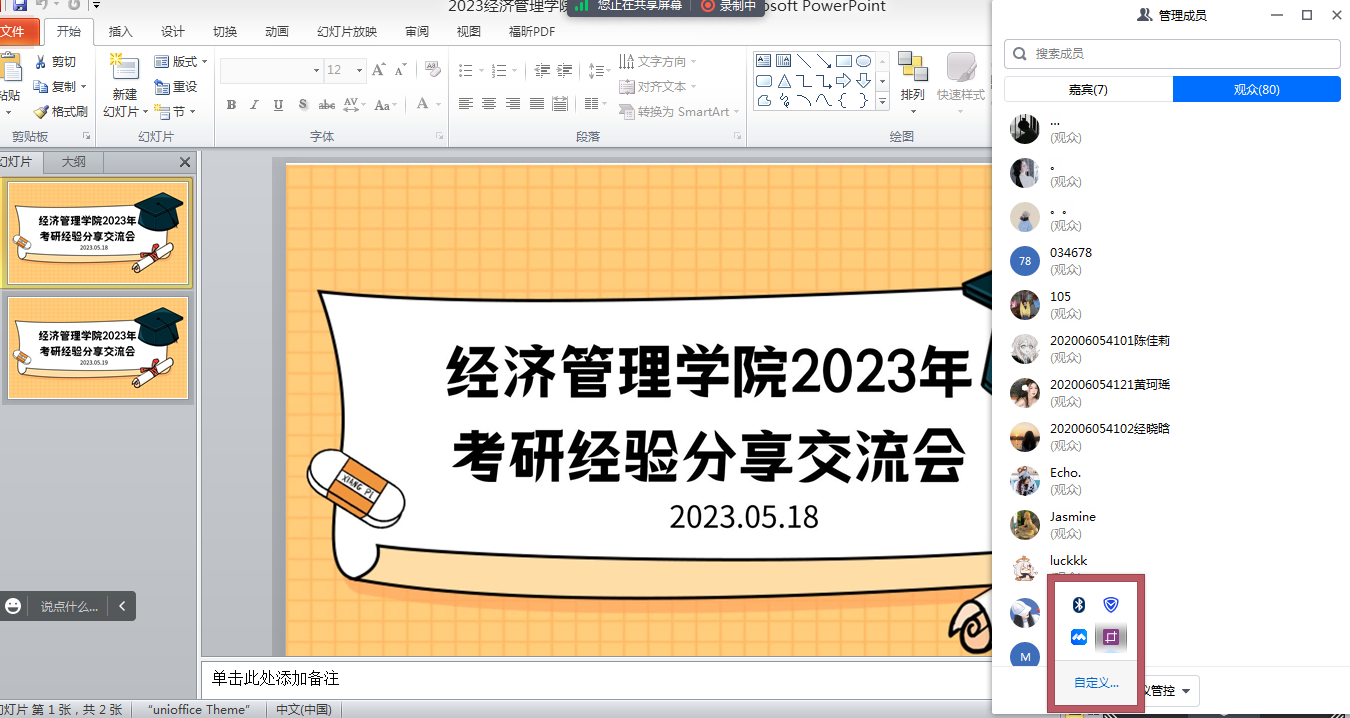Expand the Layout (版式) dropdown
The image size is (1350, 718).
click(205, 62)
